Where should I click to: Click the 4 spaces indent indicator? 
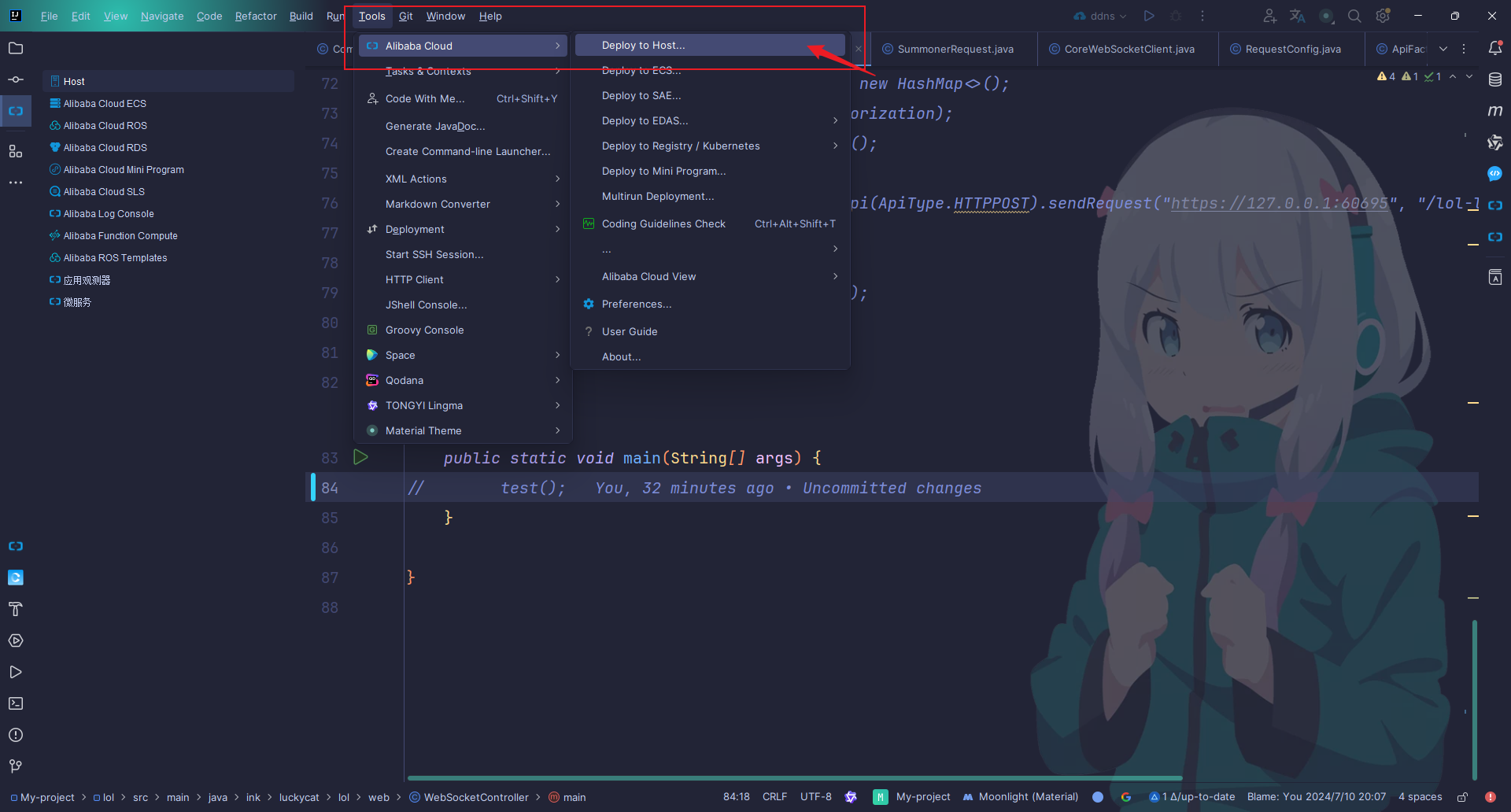point(1420,797)
